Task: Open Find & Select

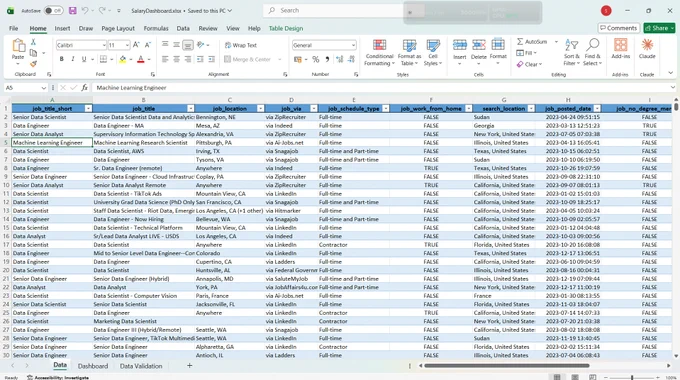Action: click(x=592, y=52)
